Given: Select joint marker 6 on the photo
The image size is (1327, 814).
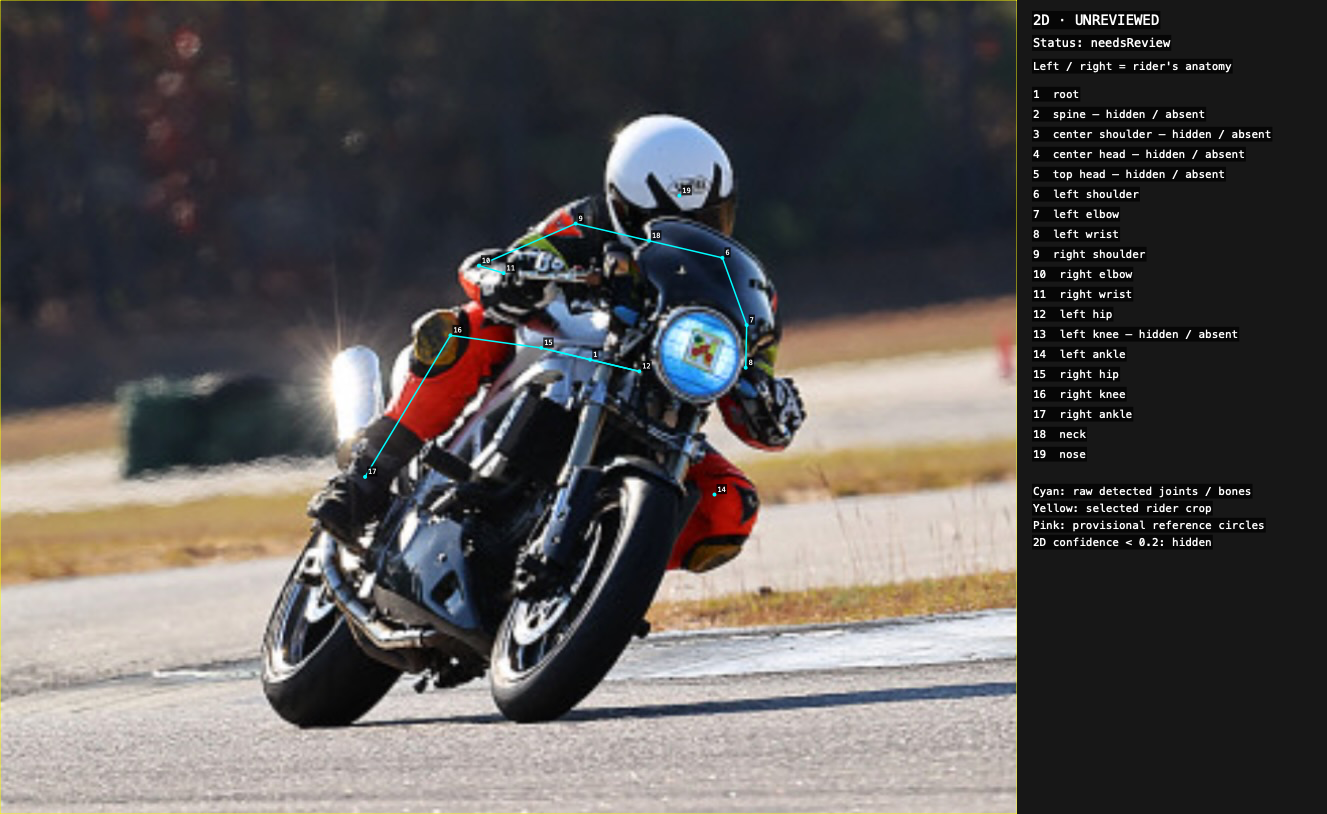Looking at the screenshot, I should click(x=722, y=258).
